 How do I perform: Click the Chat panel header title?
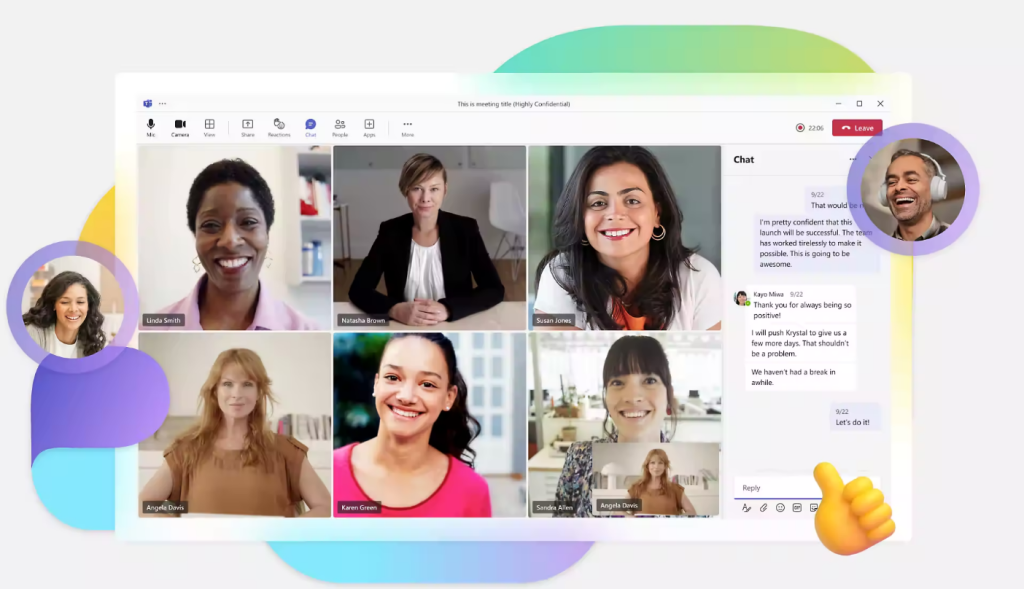[x=744, y=160]
